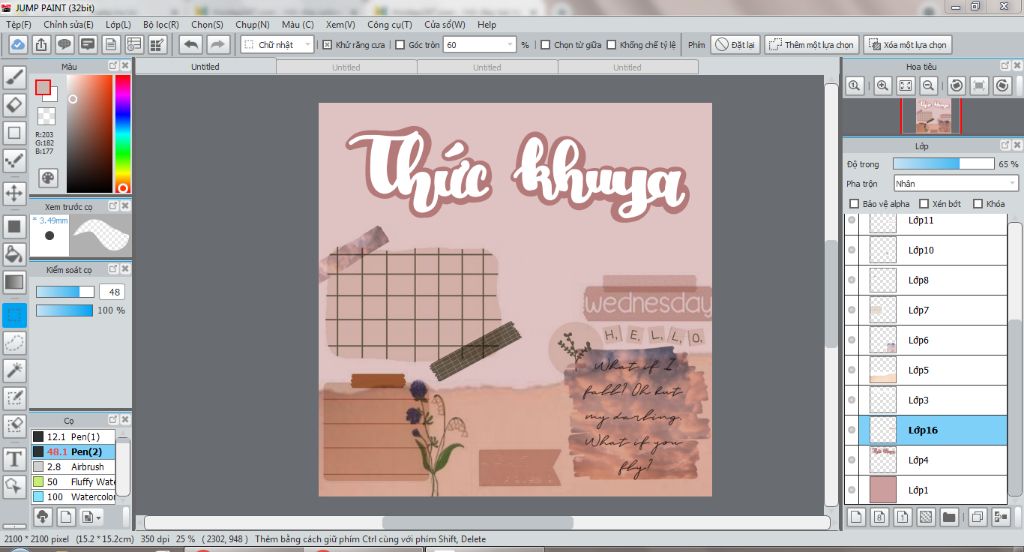Click new raster layer icon at layers bottom
Viewport: 1024px width, 552px height.
tap(856, 517)
